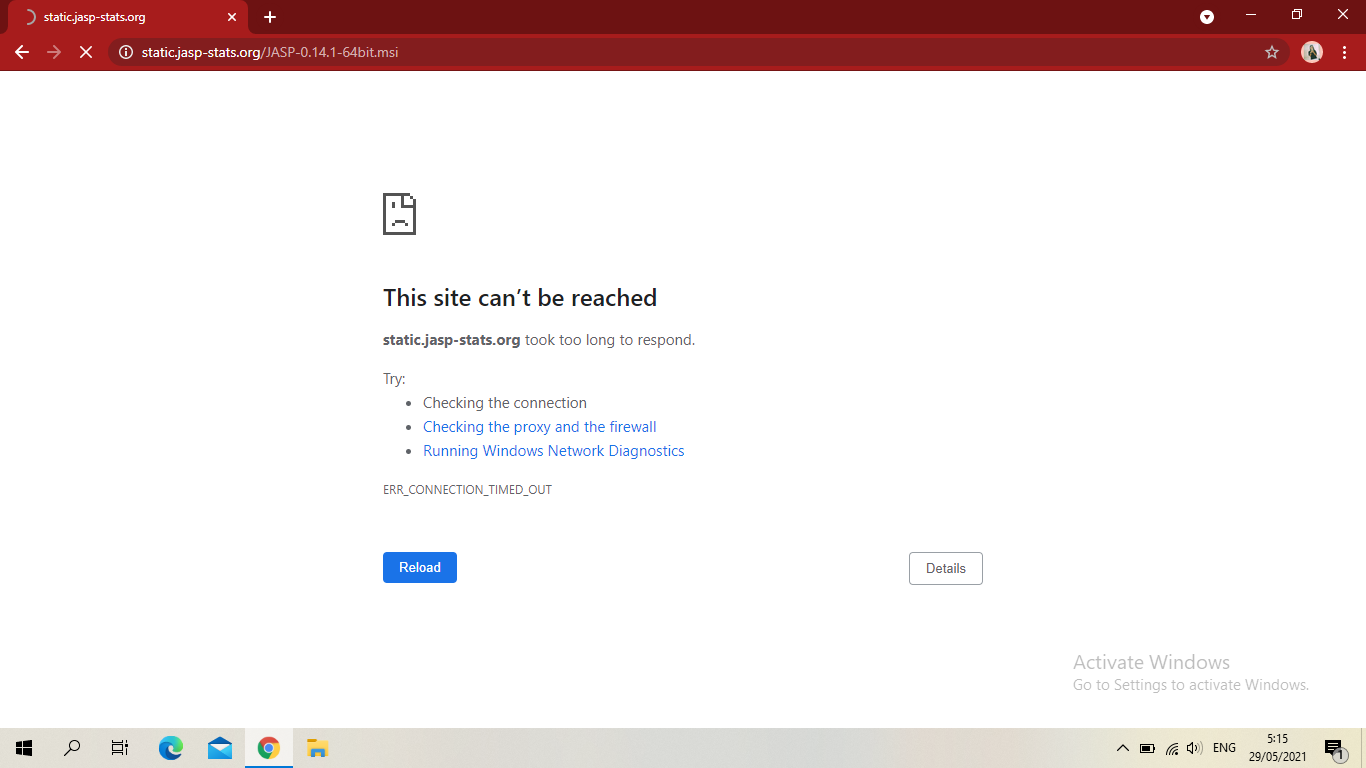This screenshot has width=1366, height=768.
Task: Launch Microsoft Edge from the taskbar
Action: click(170, 747)
